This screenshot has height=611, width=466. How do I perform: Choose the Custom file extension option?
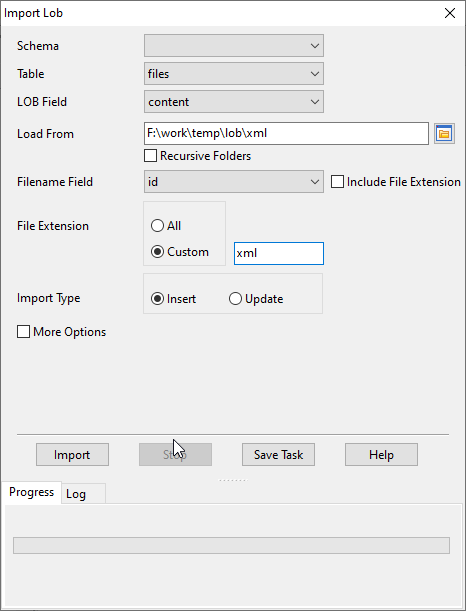[x=157, y=252]
